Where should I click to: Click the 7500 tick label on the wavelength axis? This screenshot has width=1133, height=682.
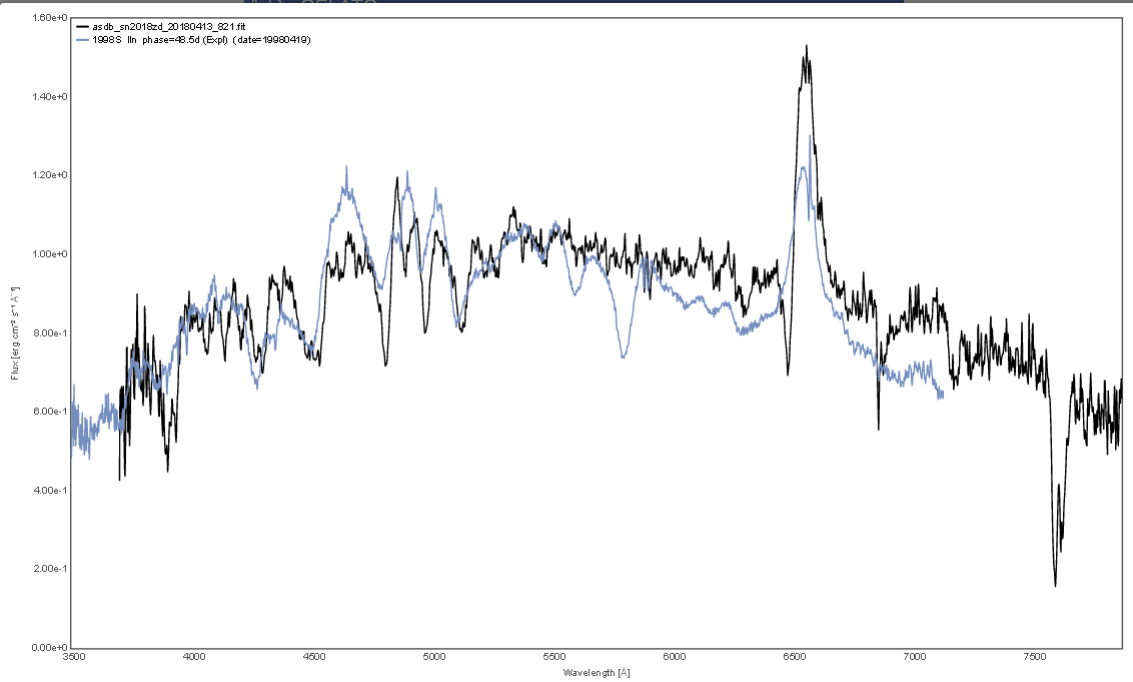[1035, 659]
